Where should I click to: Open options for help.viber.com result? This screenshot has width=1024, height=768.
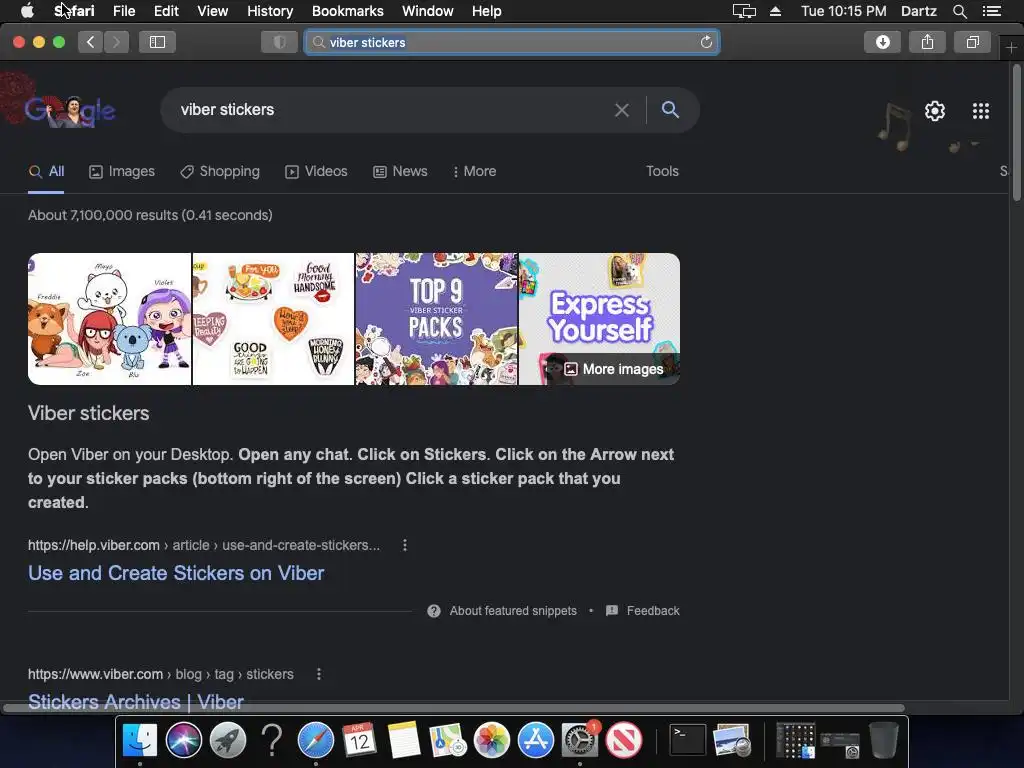(405, 545)
